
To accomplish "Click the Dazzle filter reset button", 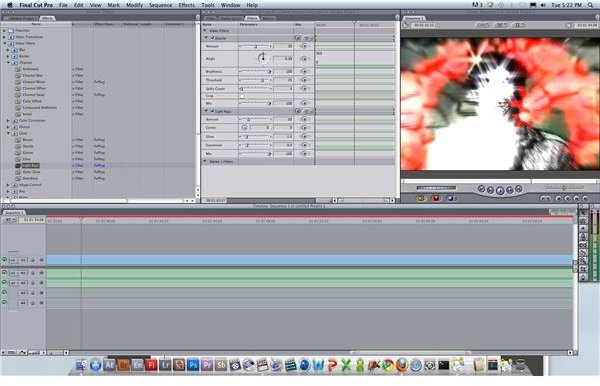I will tap(298, 38).
